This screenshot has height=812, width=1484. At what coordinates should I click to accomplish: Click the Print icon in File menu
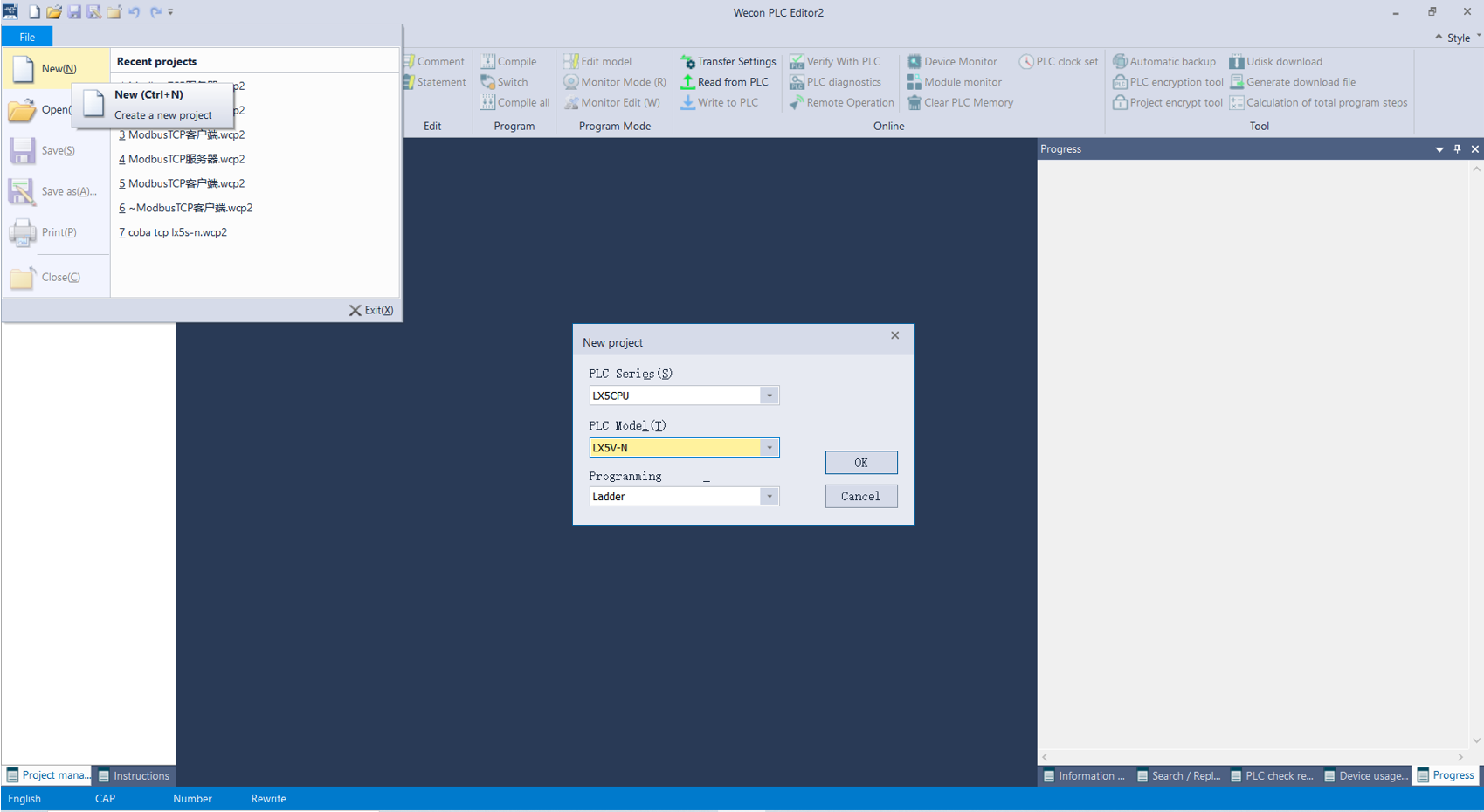click(x=23, y=232)
